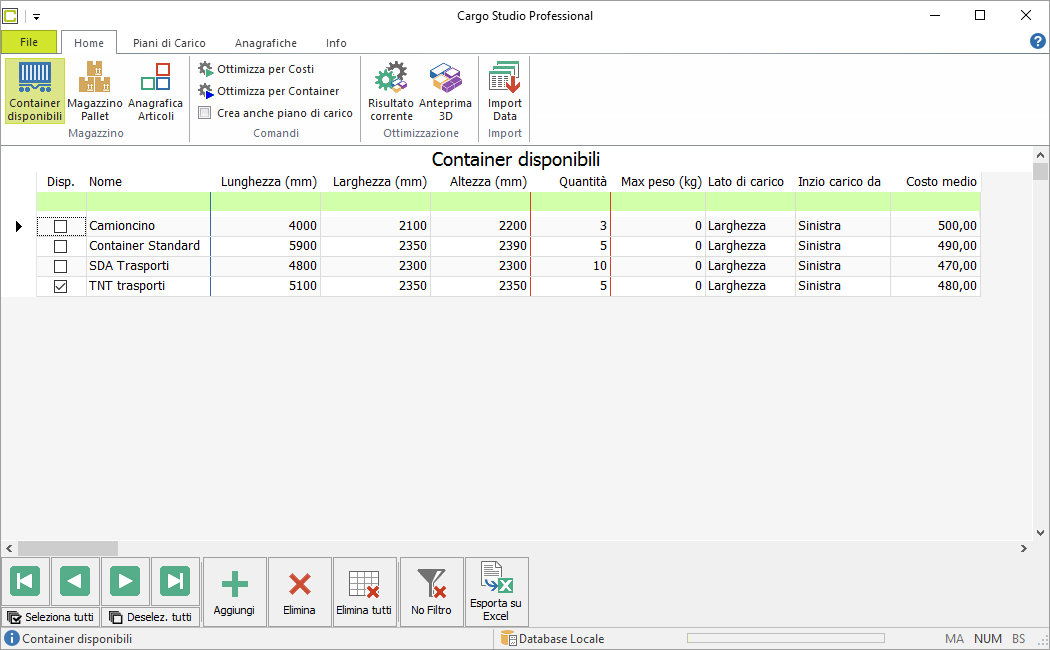This screenshot has width=1050, height=650.
Task: Export the table via Esporta su Excel
Action: click(496, 592)
